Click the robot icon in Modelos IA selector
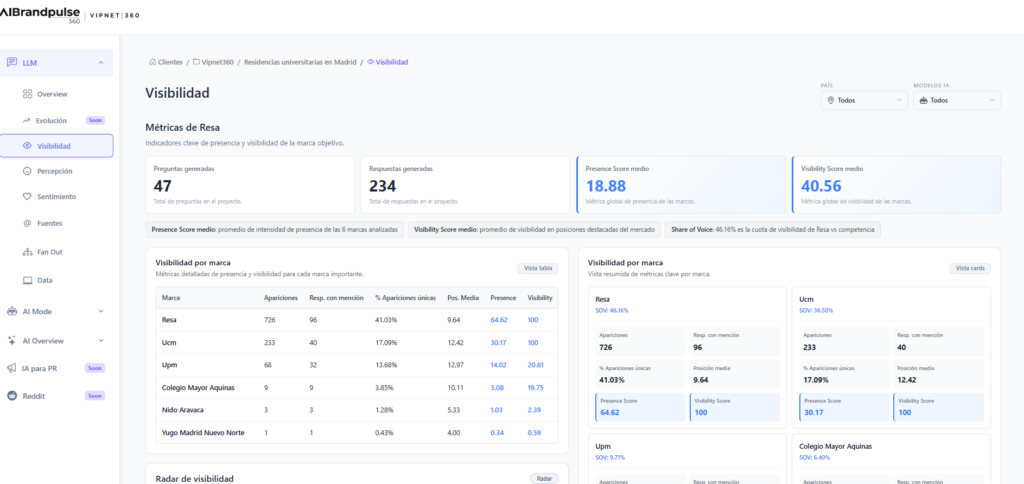Viewport: 1024px width, 484px height. click(x=923, y=101)
